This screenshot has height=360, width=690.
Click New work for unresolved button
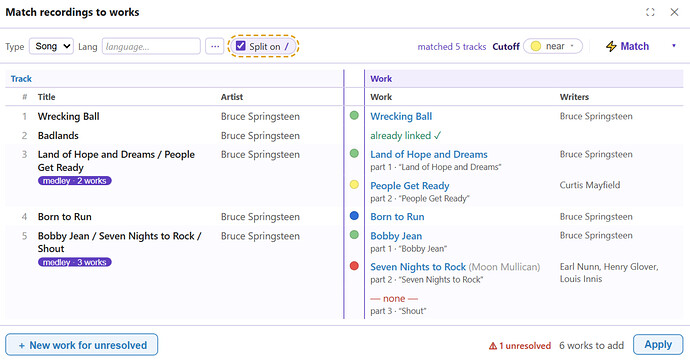coord(81,345)
